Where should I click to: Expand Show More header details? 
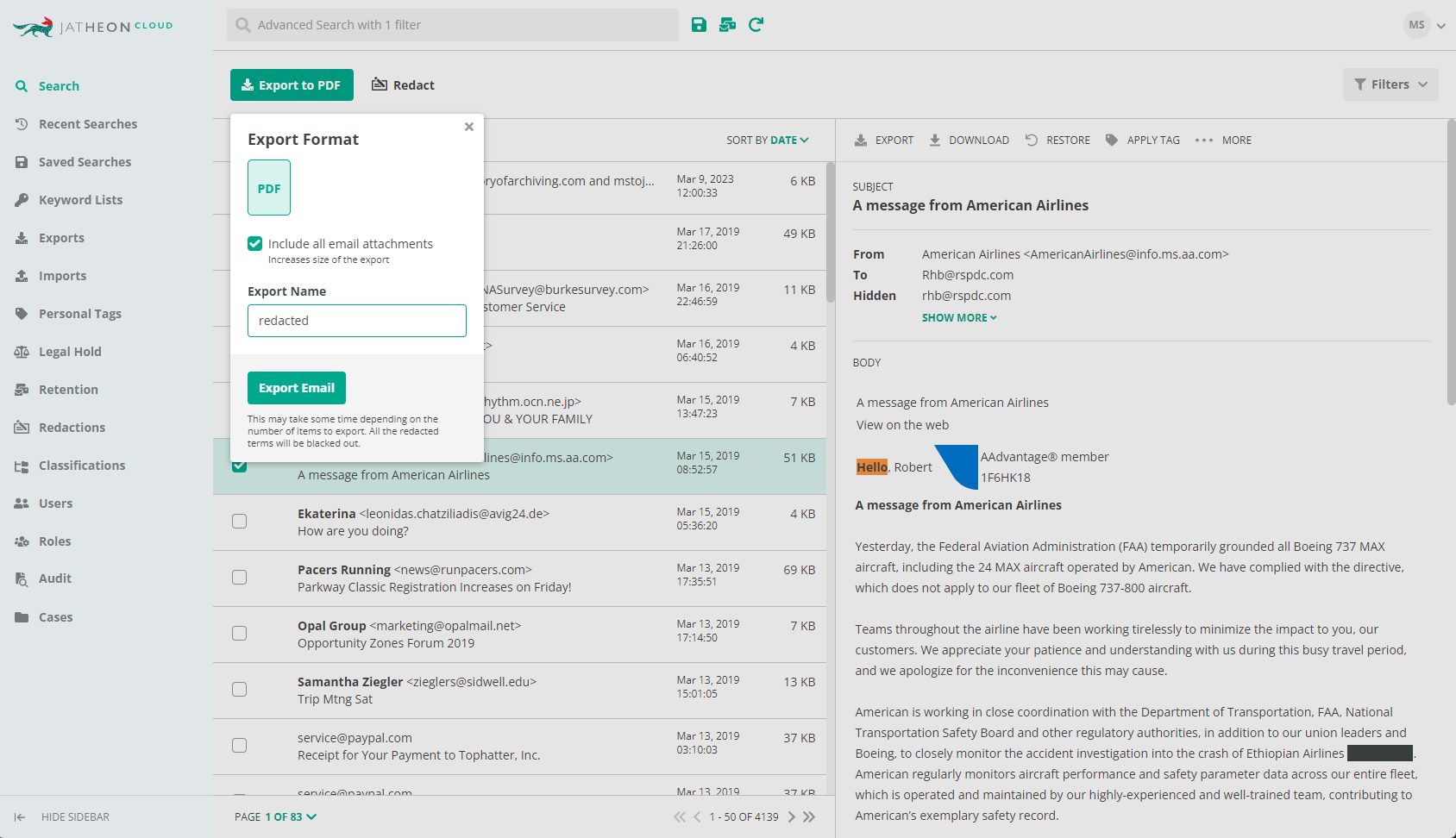(x=959, y=318)
